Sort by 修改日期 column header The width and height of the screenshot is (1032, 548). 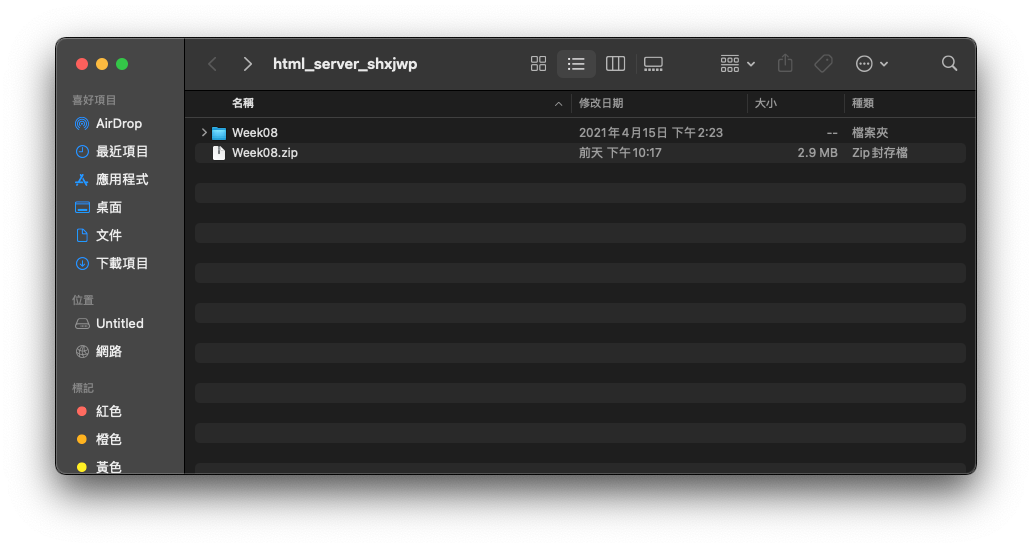pos(601,104)
